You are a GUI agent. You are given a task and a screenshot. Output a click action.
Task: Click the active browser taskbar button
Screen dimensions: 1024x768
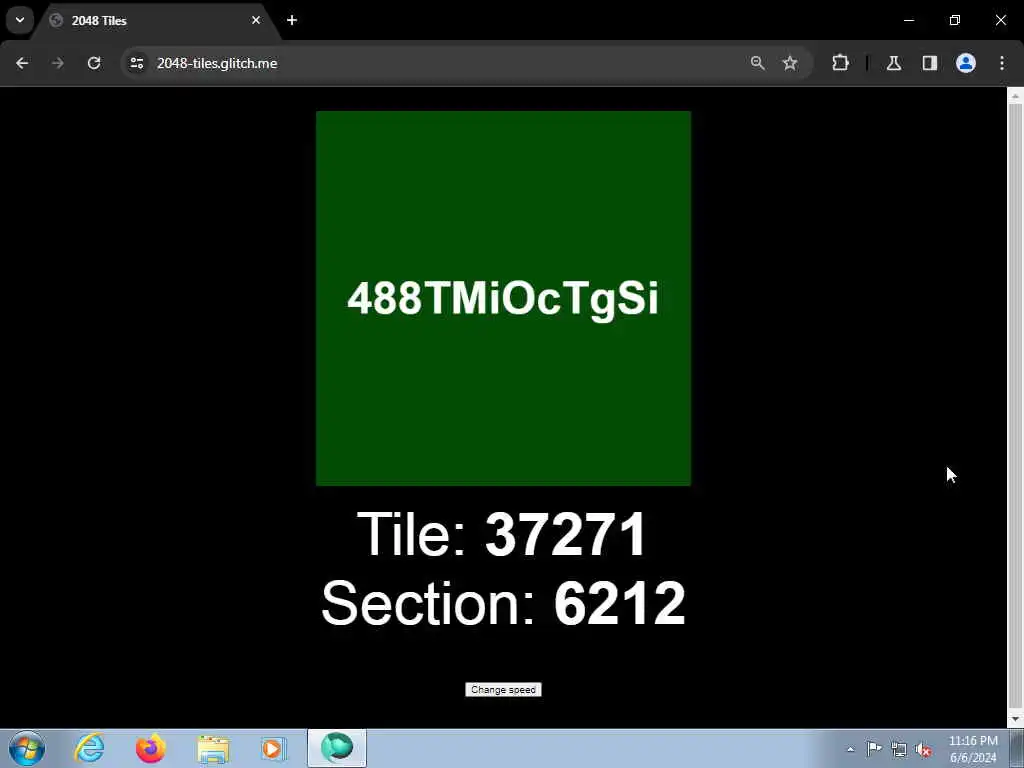[337, 748]
